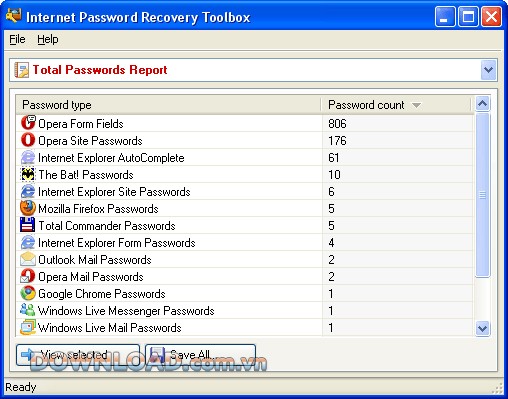Viewport: 508px width, 399px height.
Task: Sort by the Password count column header
Action: click(396, 105)
